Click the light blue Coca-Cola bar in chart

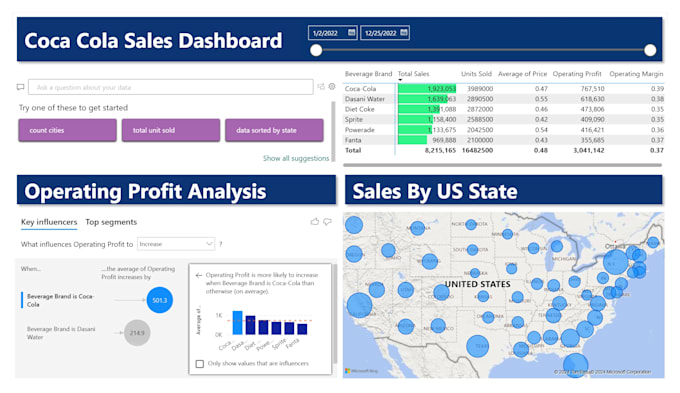(x=237, y=322)
